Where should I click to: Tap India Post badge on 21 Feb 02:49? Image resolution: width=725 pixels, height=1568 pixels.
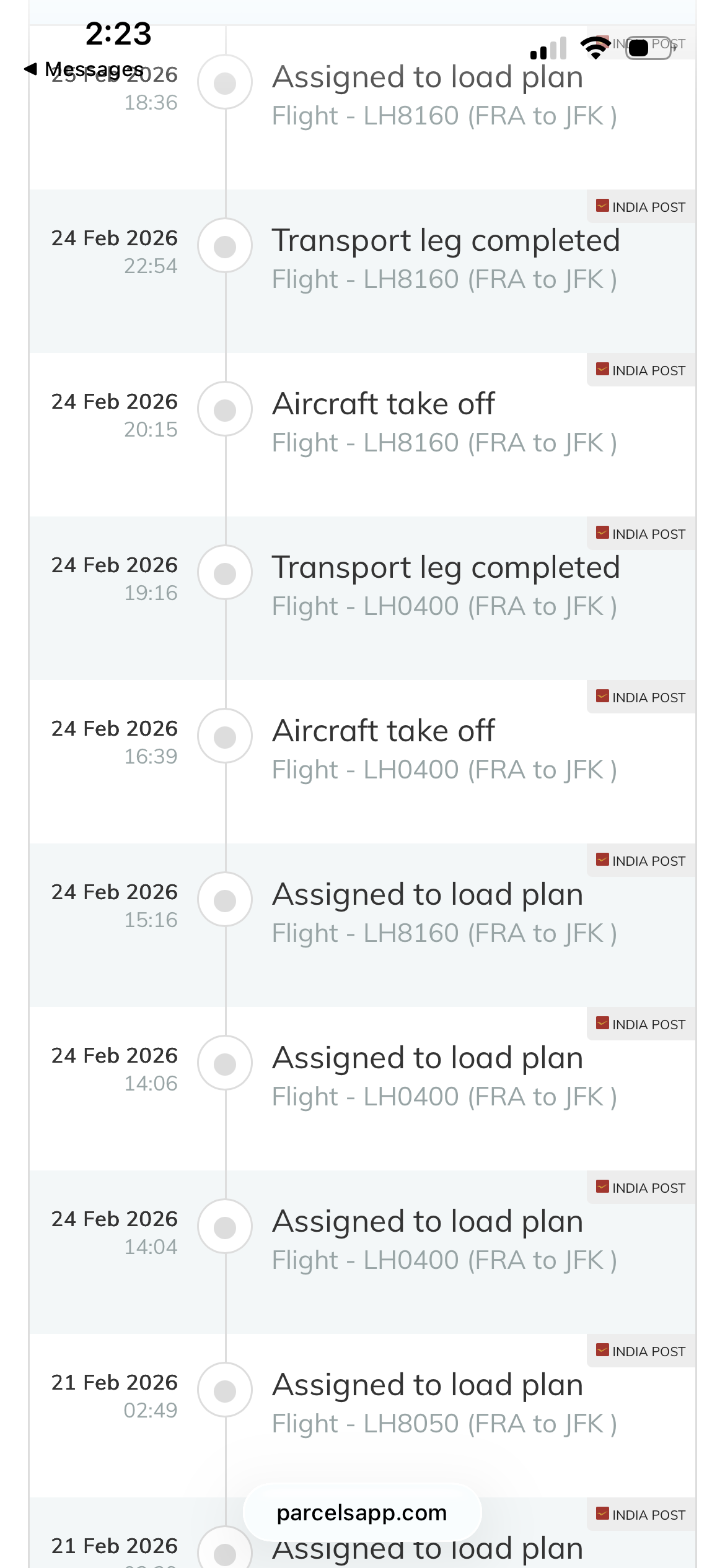coord(641,1351)
